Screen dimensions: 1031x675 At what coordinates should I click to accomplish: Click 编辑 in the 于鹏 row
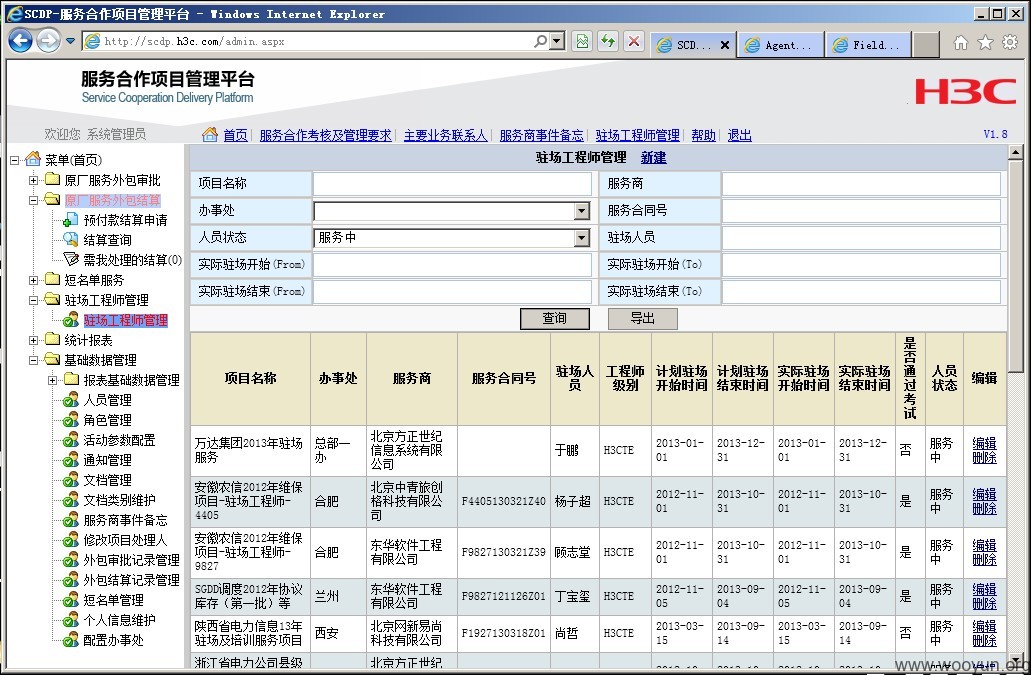point(984,444)
